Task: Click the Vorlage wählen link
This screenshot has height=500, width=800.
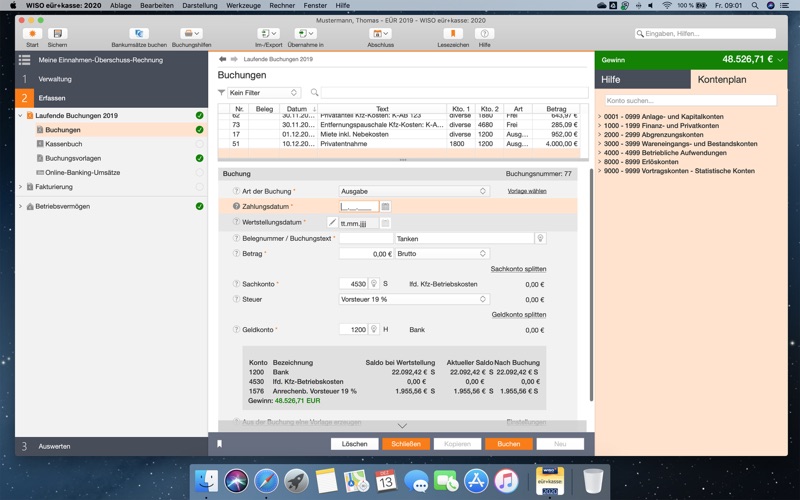Action: pos(527,191)
